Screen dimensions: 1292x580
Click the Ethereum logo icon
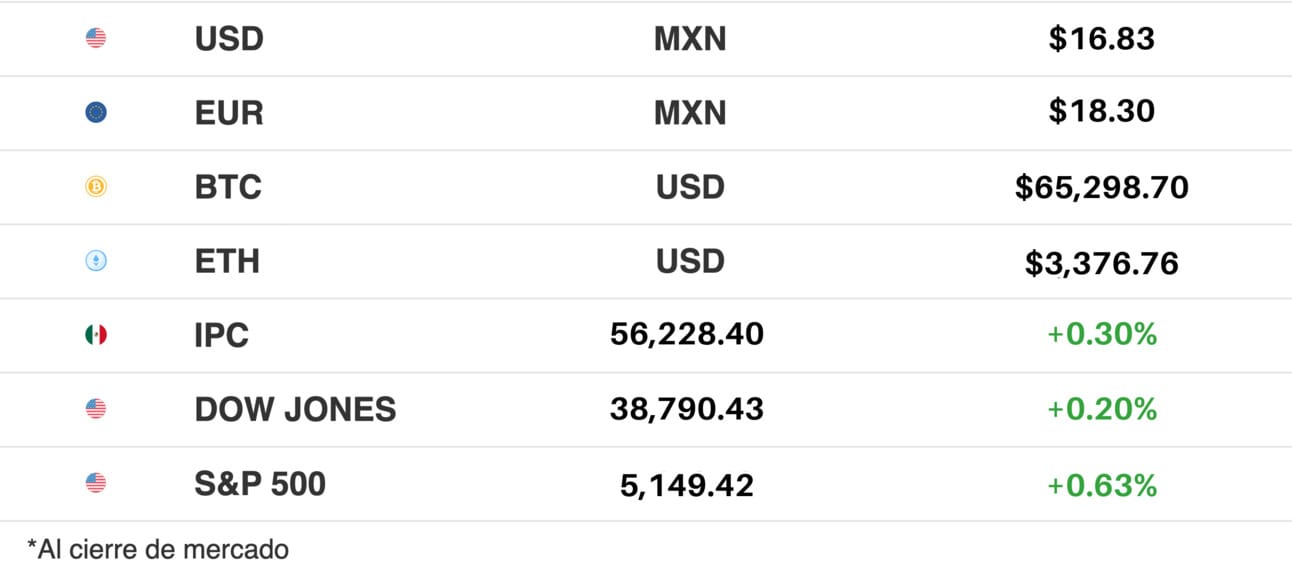(96, 261)
